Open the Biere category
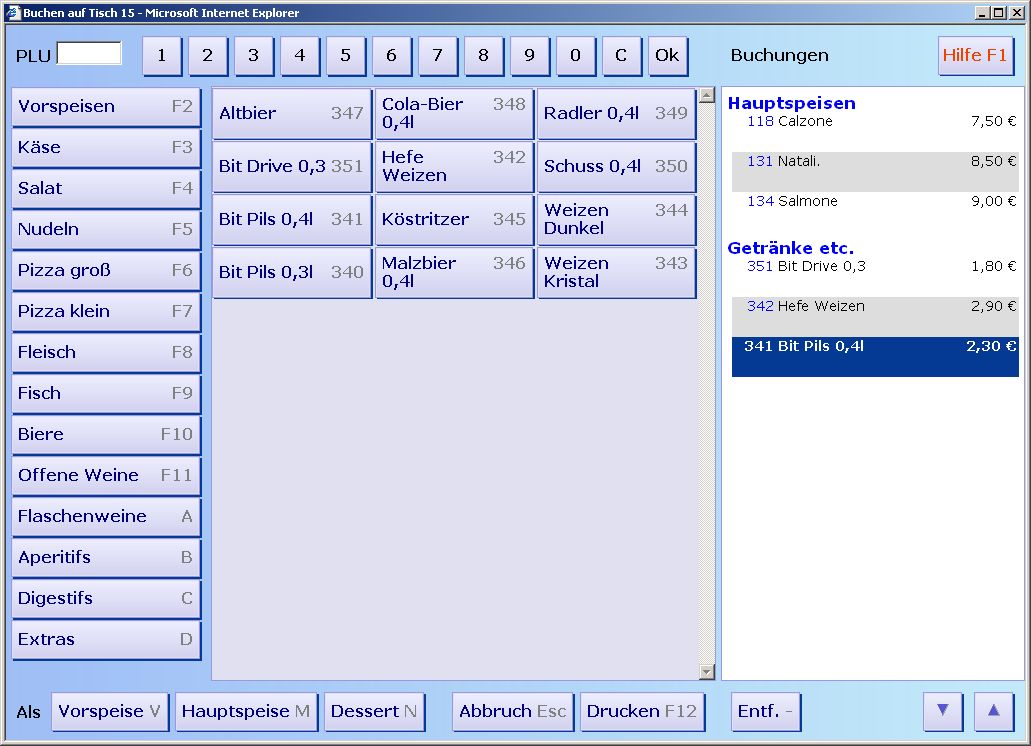The height and width of the screenshot is (746, 1031). 105,435
